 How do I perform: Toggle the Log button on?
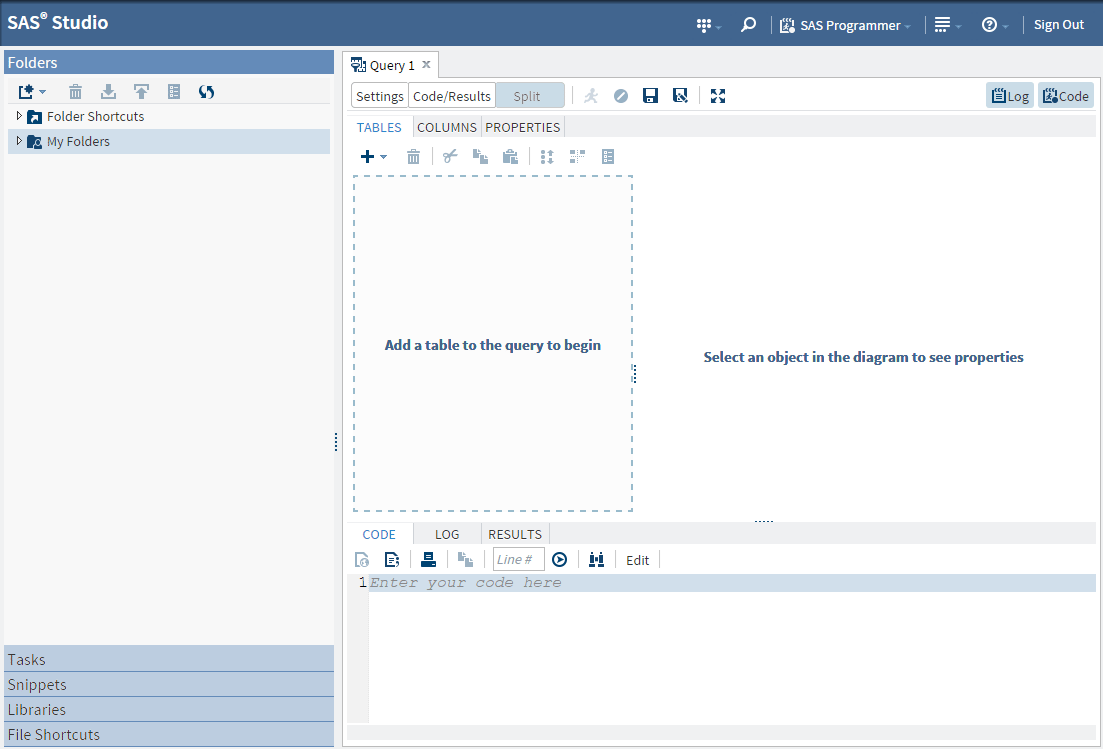1010,96
